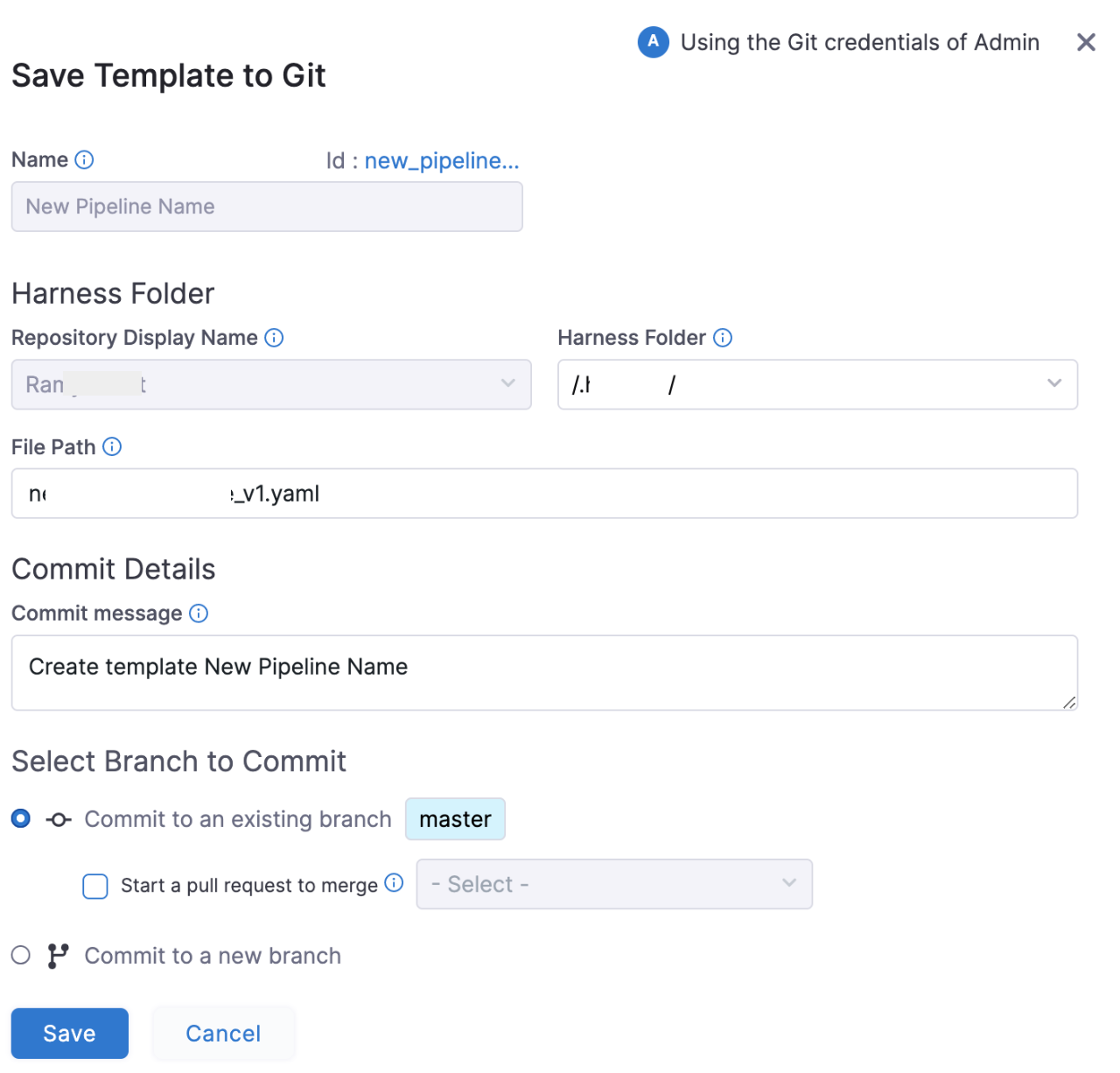The height and width of the screenshot is (1073, 1120).
Task: Click the Save button
Action: pyautogui.click(x=70, y=1034)
